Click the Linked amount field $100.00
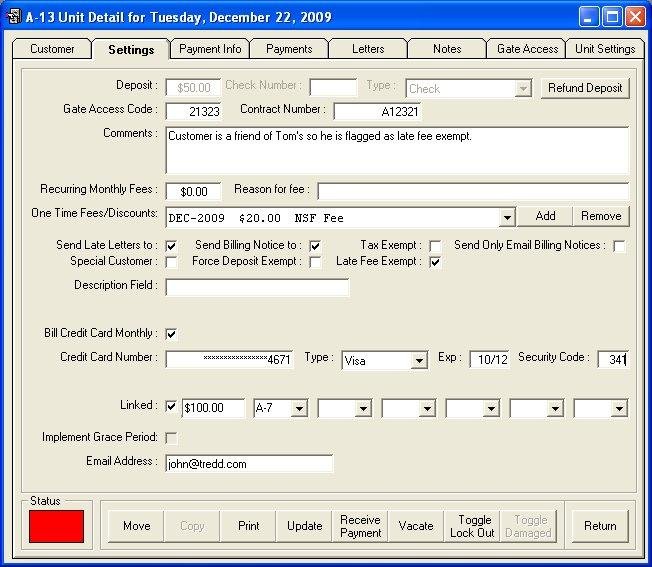The width and height of the screenshot is (652, 567). [214, 408]
